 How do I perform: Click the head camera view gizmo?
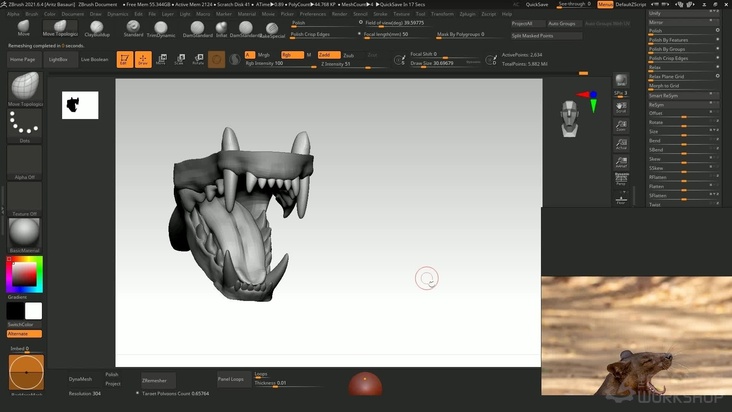tap(568, 118)
